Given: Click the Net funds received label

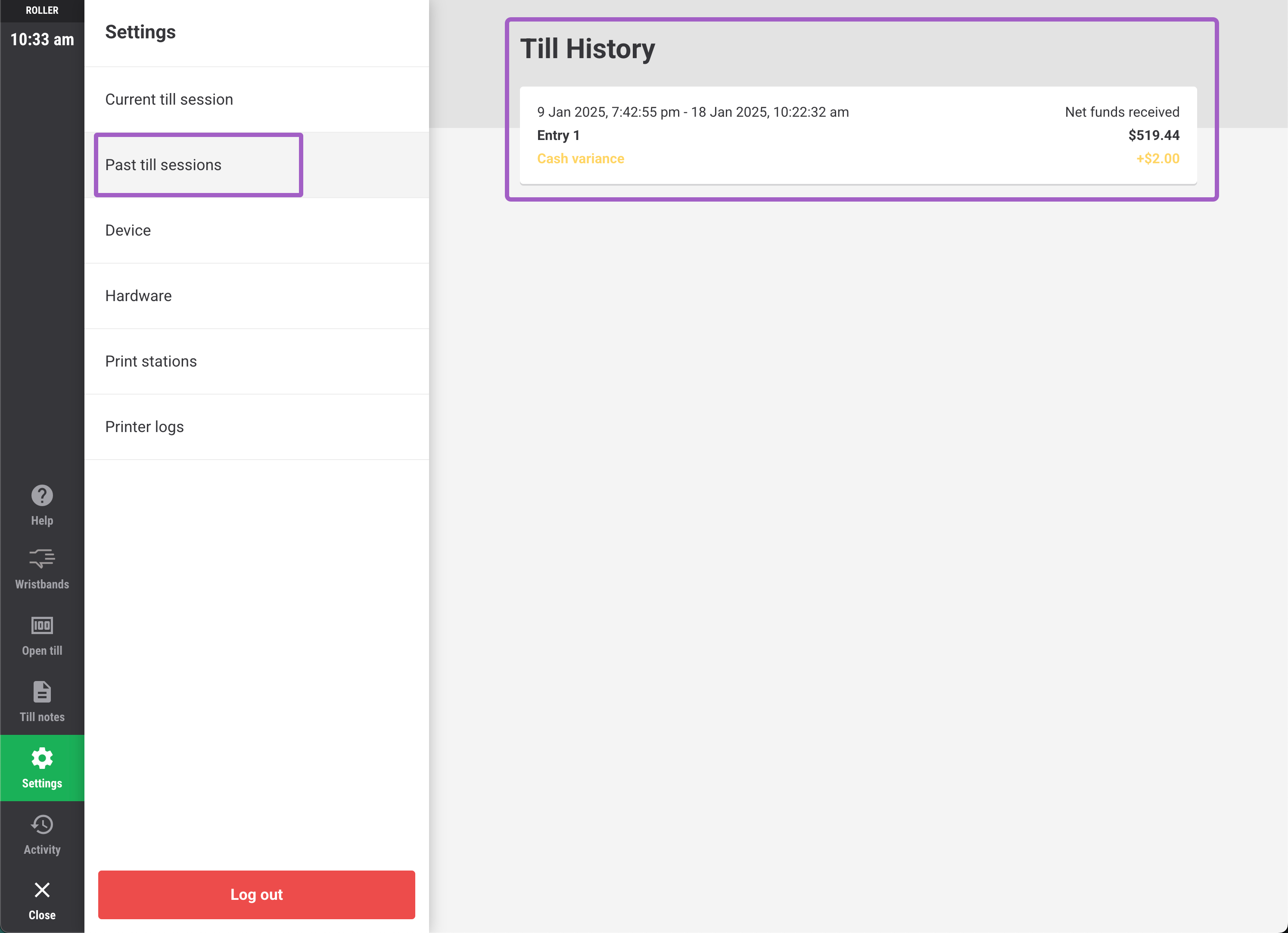Looking at the screenshot, I should [1122, 112].
